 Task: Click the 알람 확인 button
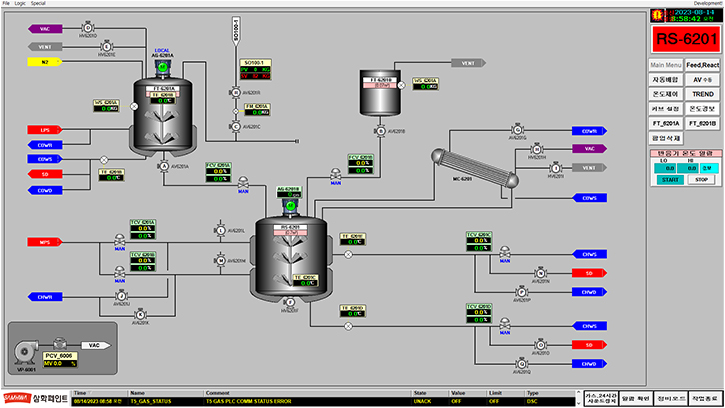(635, 398)
